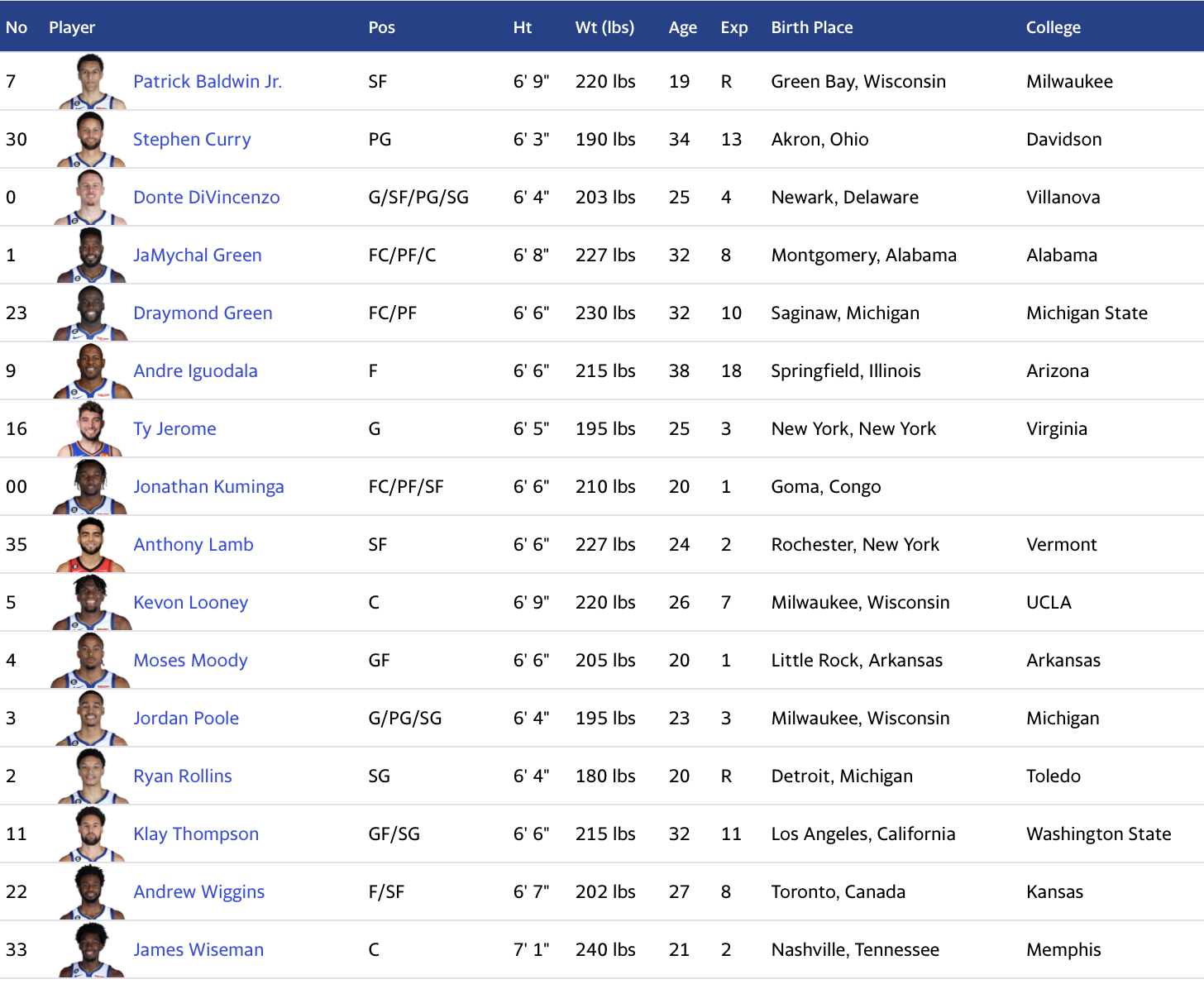This screenshot has height=984, width=1204.
Task: Click the 'Villanova' college cell
Action: coord(1063,197)
